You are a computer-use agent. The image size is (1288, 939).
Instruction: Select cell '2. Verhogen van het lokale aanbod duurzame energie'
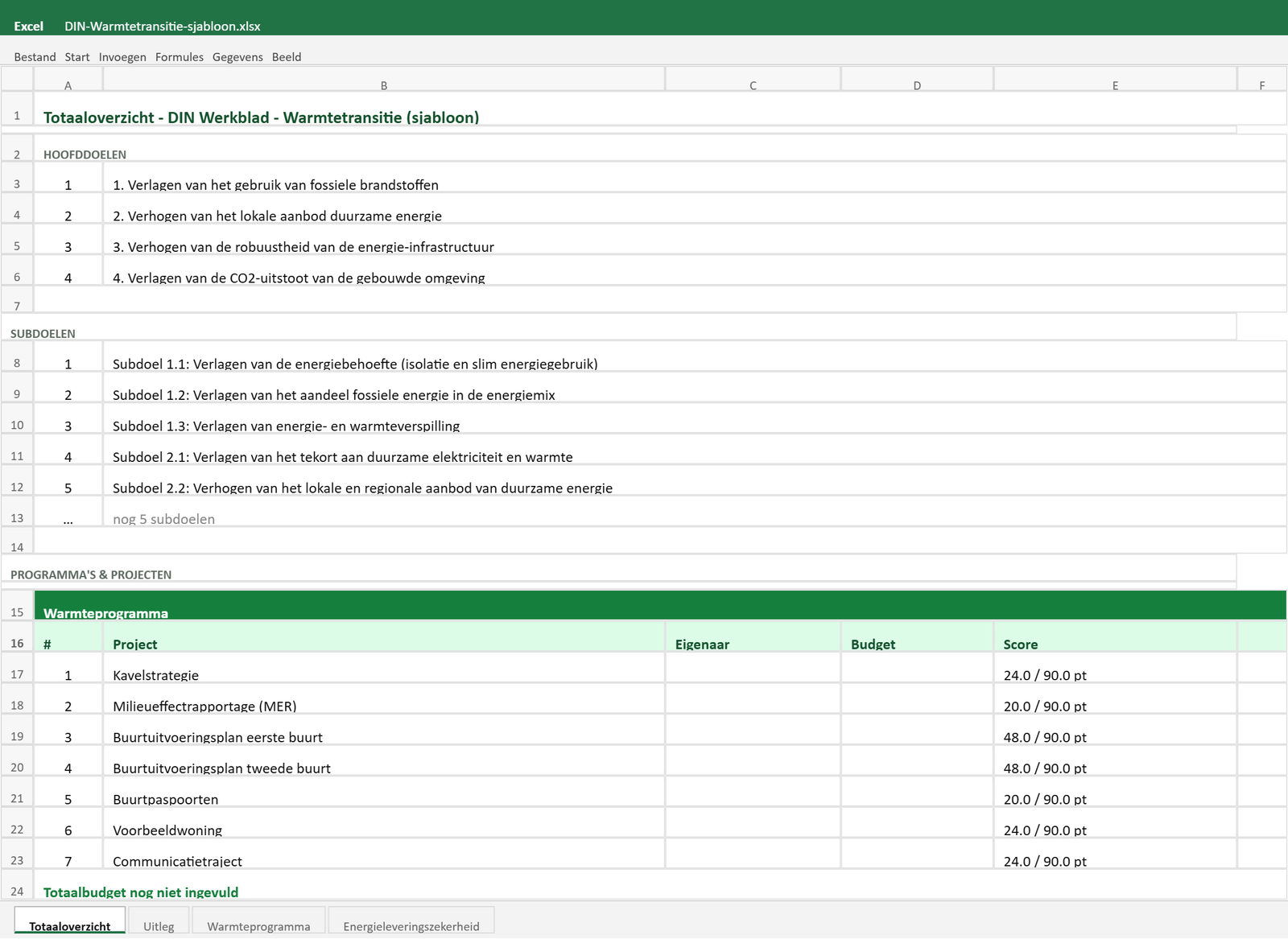coord(695,208)
